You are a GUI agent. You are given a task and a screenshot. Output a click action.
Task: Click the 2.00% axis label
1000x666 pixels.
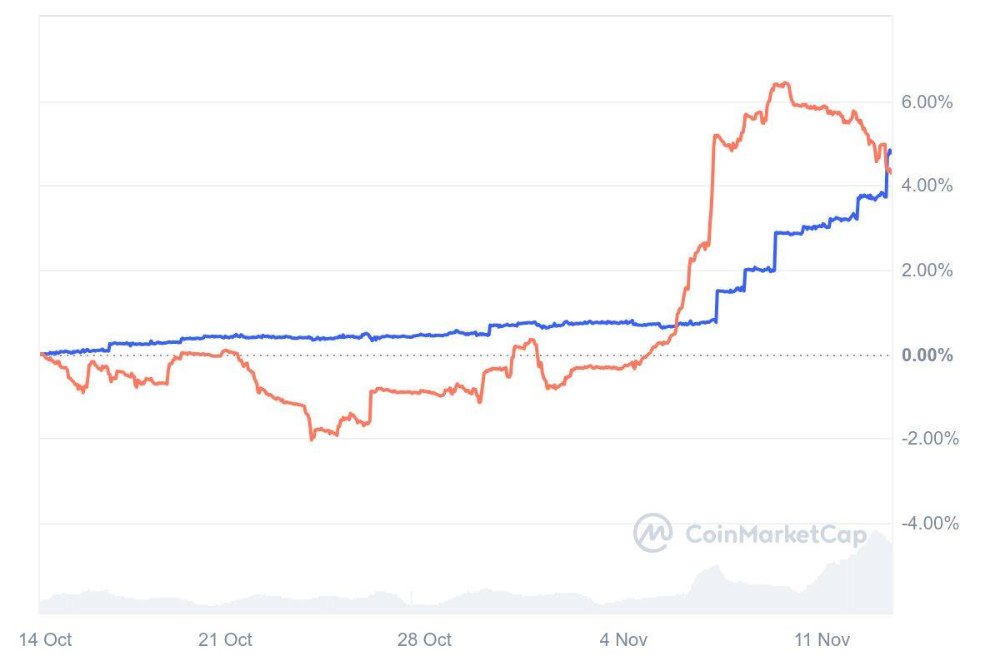(927, 270)
